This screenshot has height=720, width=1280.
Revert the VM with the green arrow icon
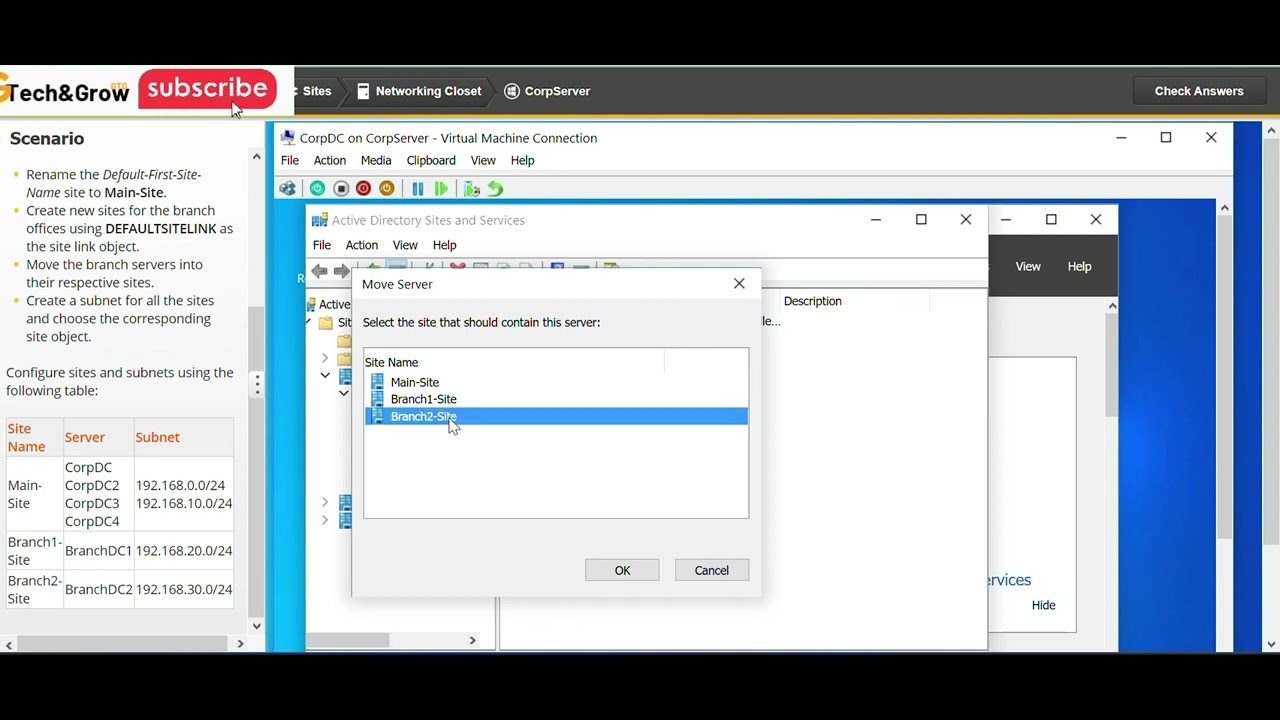(495, 189)
